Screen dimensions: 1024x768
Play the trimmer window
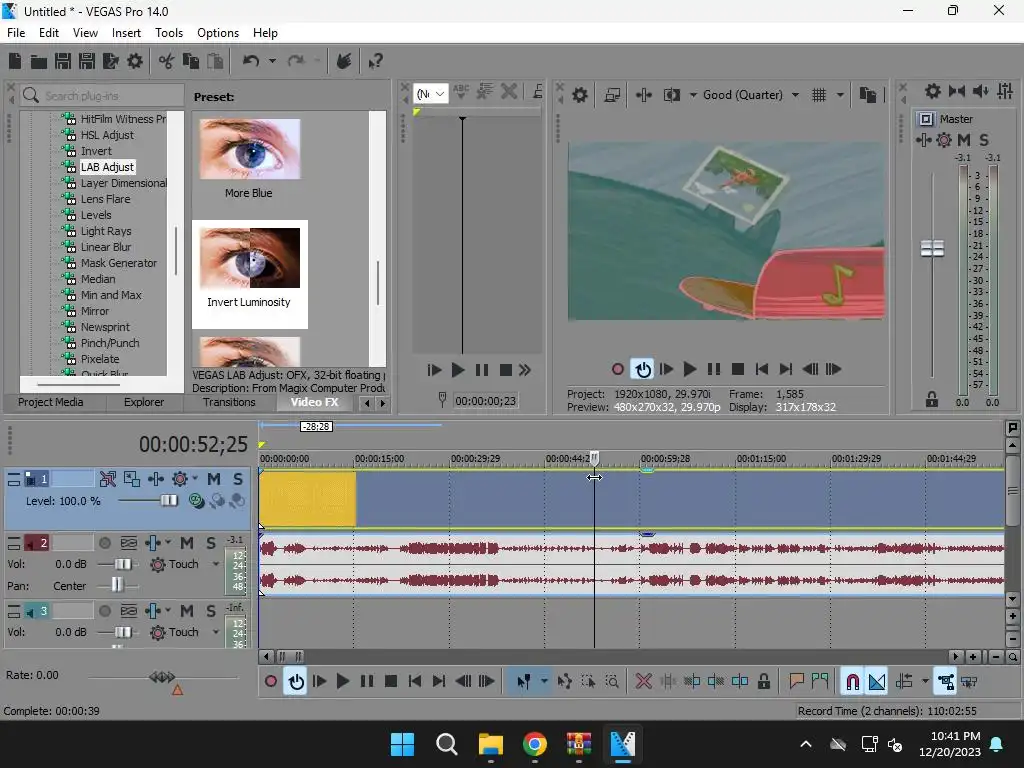pyautogui.click(x=458, y=370)
